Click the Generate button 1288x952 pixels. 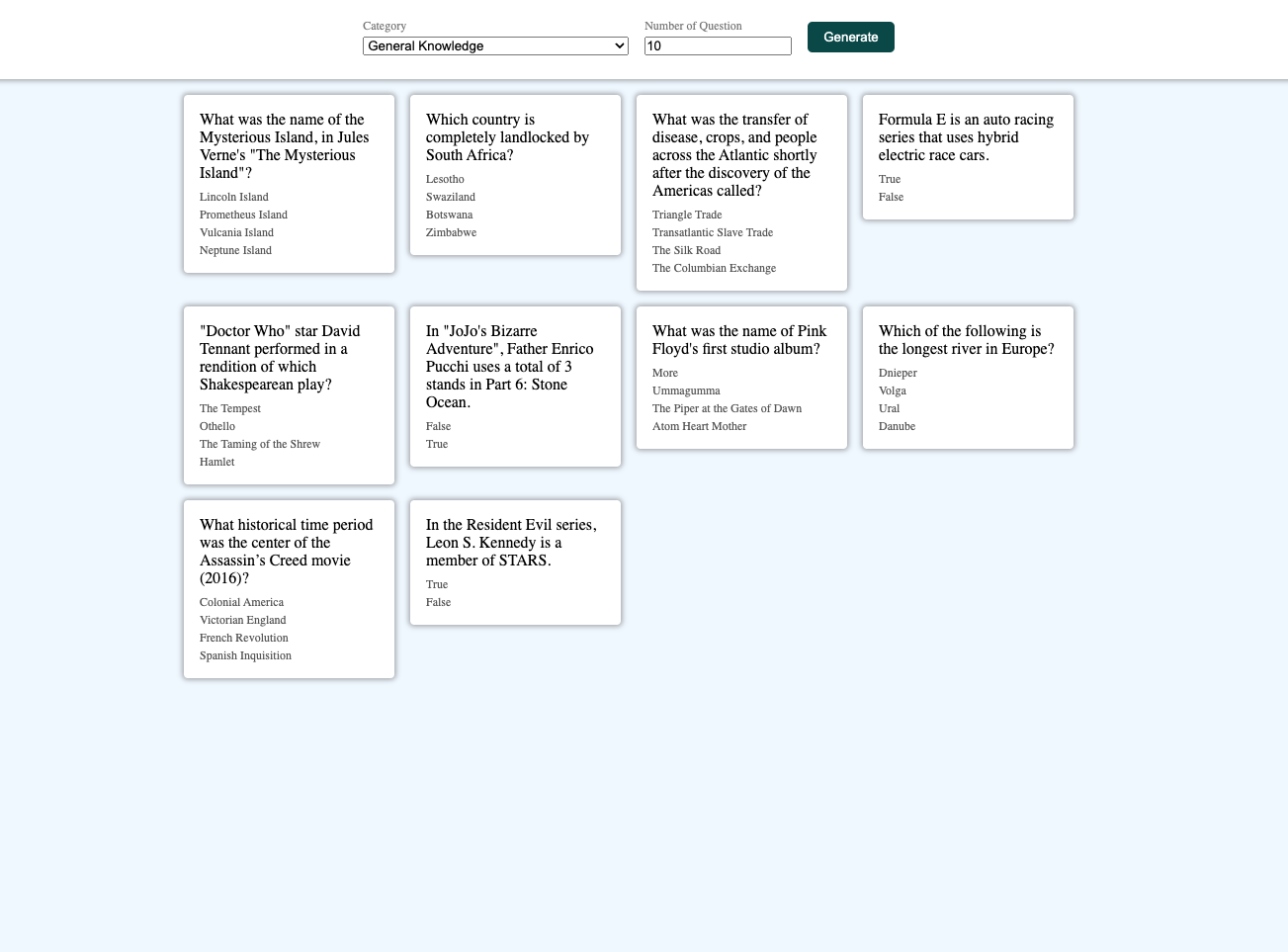tap(850, 37)
